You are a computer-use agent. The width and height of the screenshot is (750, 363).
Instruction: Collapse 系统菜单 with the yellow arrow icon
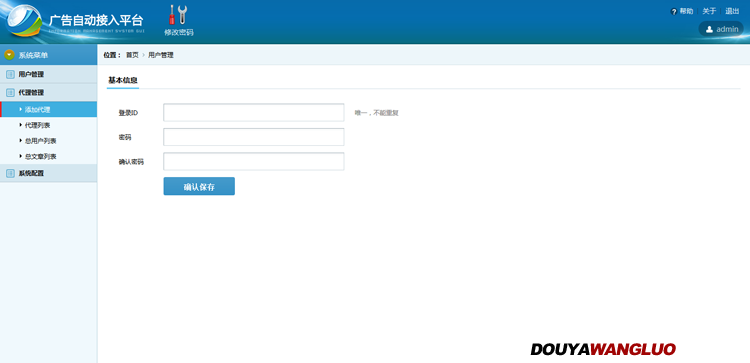tap(10, 55)
